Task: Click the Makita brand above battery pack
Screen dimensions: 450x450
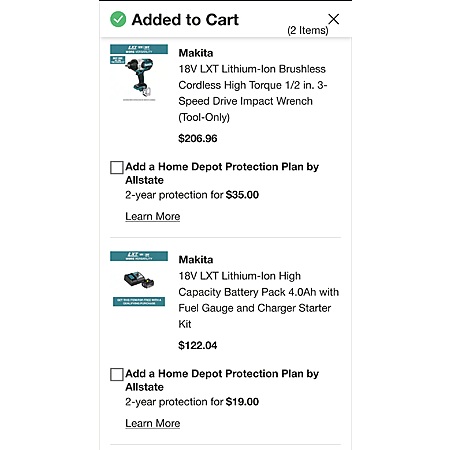Action: click(x=196, y=260)
